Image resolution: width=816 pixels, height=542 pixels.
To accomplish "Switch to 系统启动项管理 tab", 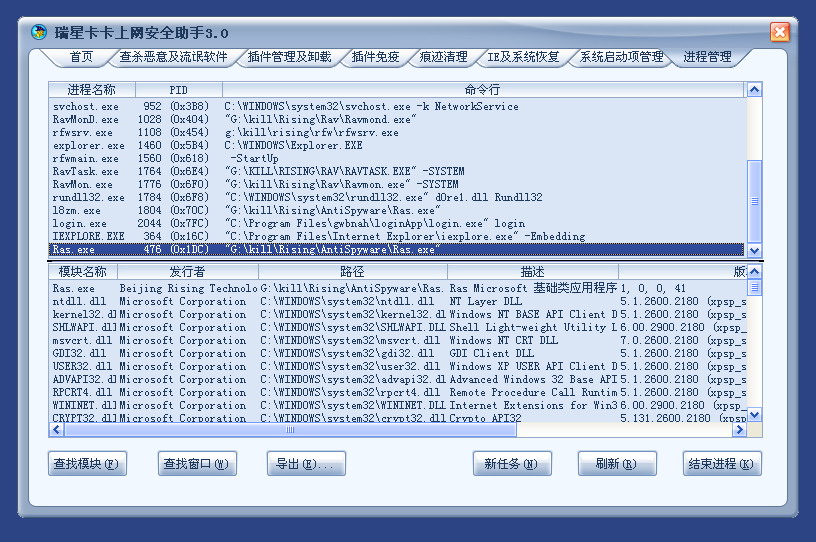I will [x=621, y=57].
